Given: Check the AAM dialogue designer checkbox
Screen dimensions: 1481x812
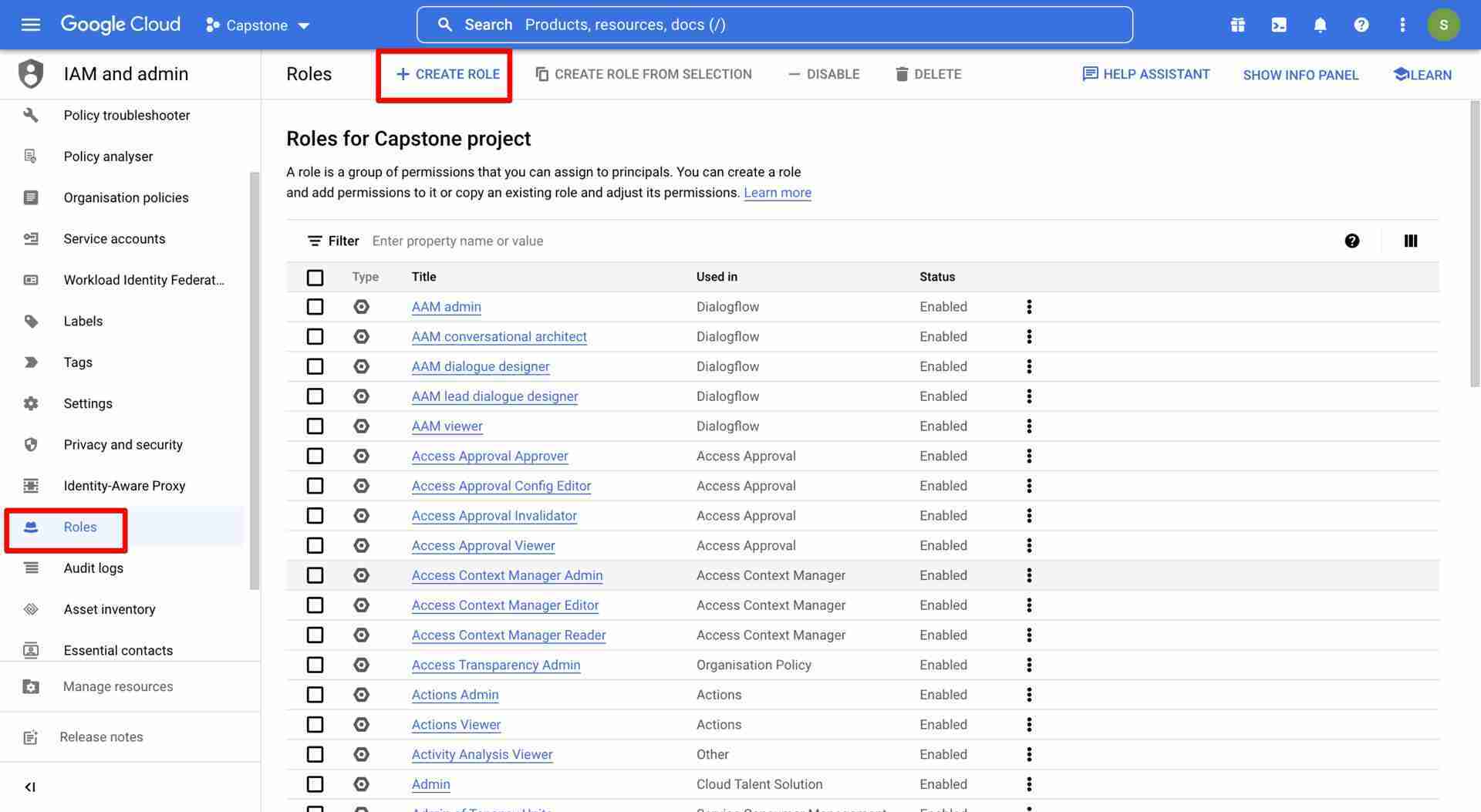Looking at the screenshot, I should (x=315, y=367).
